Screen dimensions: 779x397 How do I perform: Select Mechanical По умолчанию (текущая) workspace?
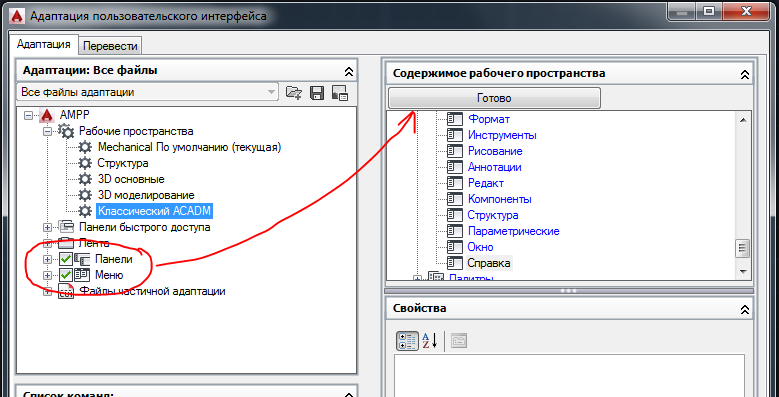pyautogui.click(x=190, y=147)
